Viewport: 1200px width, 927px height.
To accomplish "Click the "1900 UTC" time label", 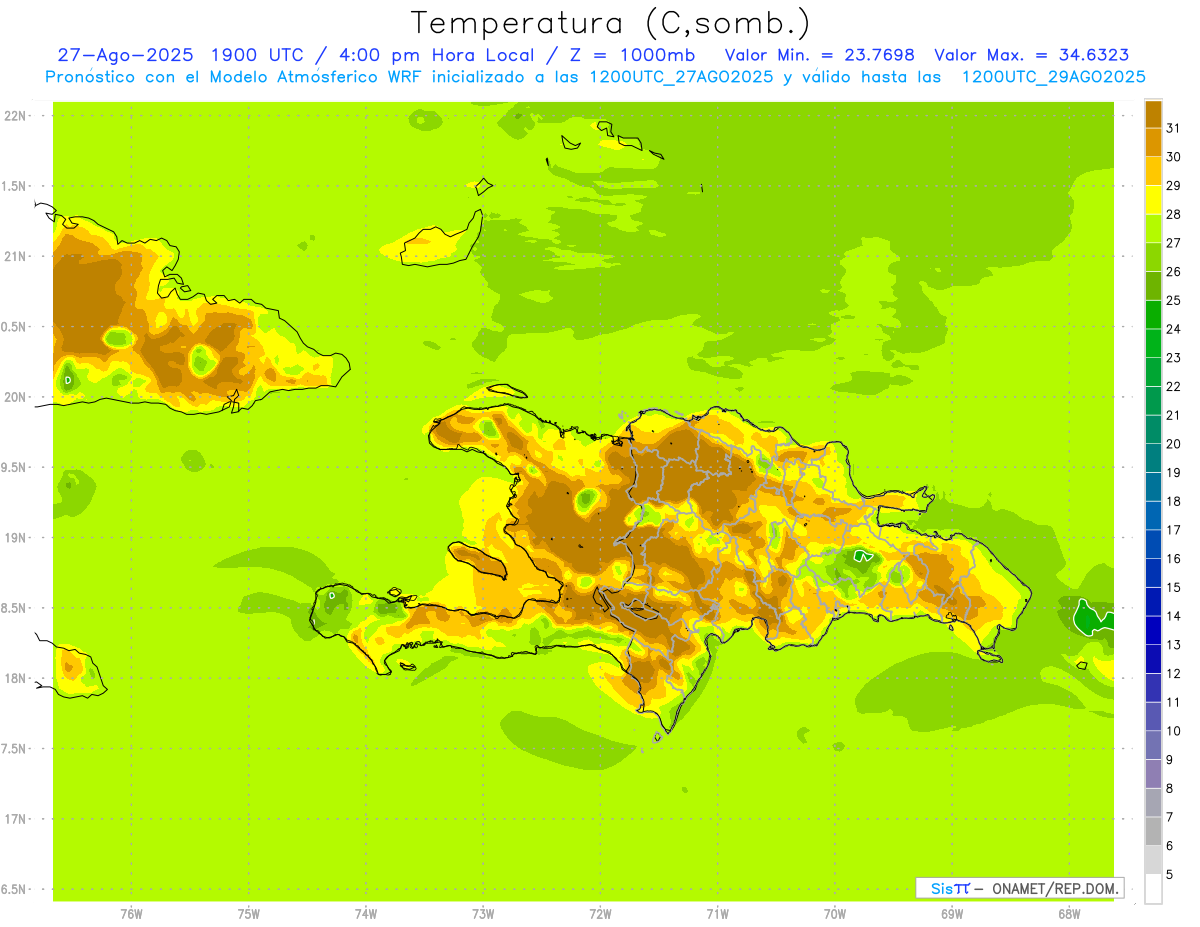I will click(x=259, y=55).
